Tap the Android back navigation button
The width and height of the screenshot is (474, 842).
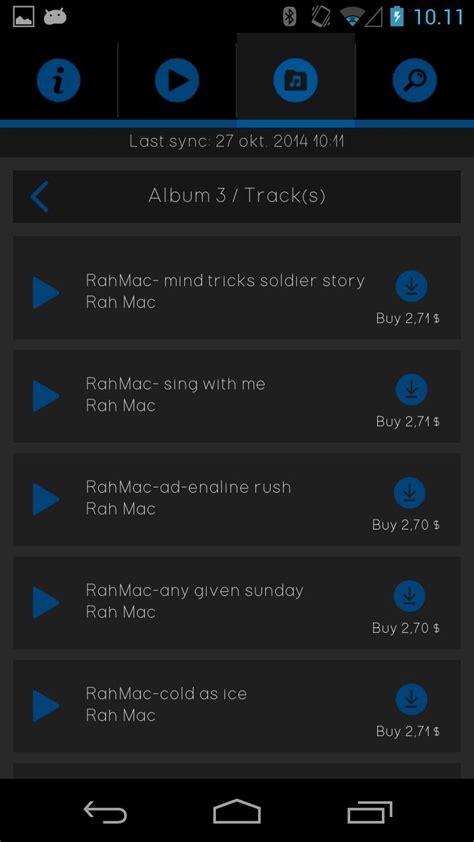(x=105, y=811)
